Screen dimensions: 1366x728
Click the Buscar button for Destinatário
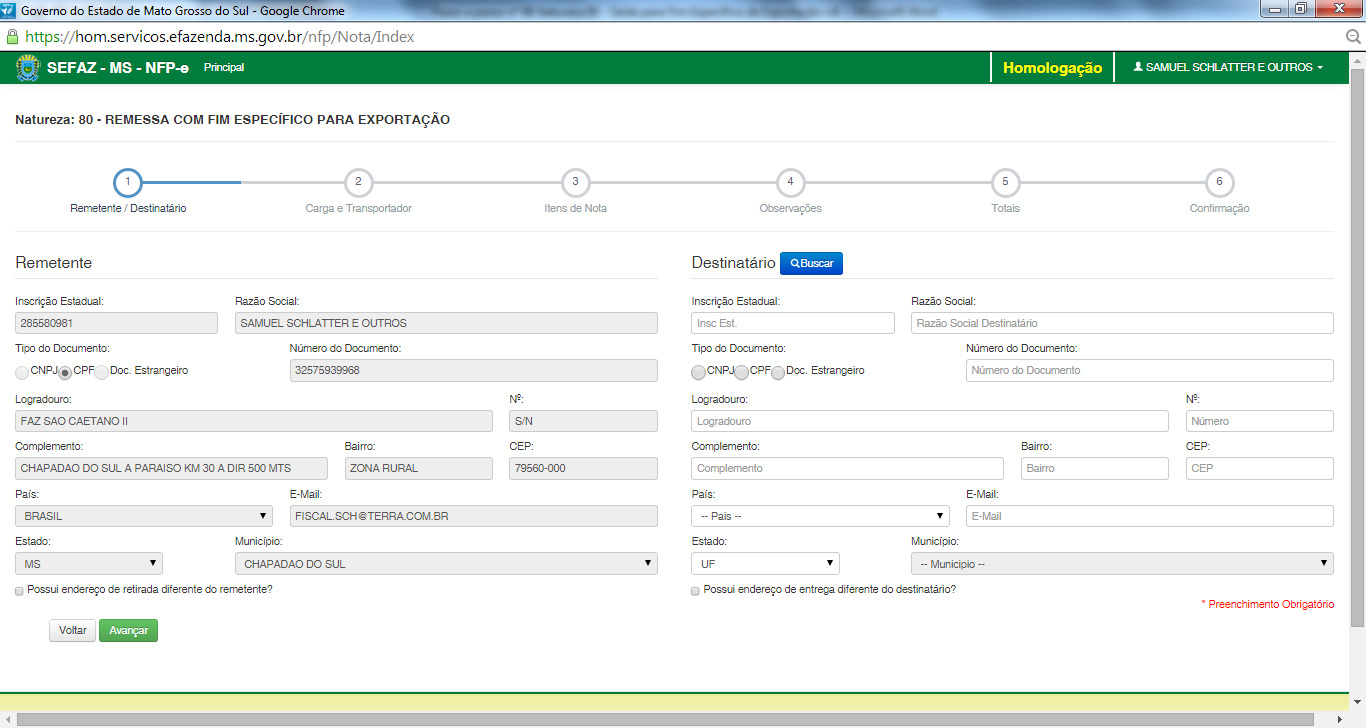pyautogui.click(x=812, y=263)
